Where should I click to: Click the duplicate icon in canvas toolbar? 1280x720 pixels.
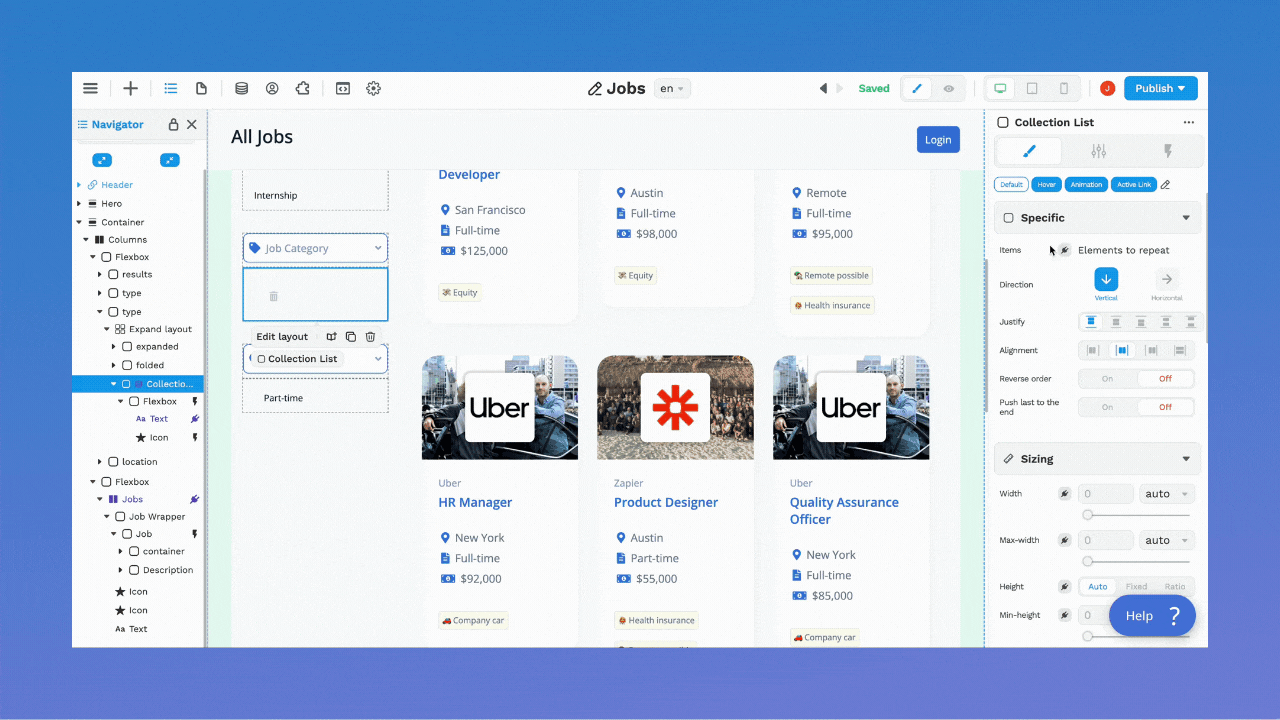click(350, 337)
